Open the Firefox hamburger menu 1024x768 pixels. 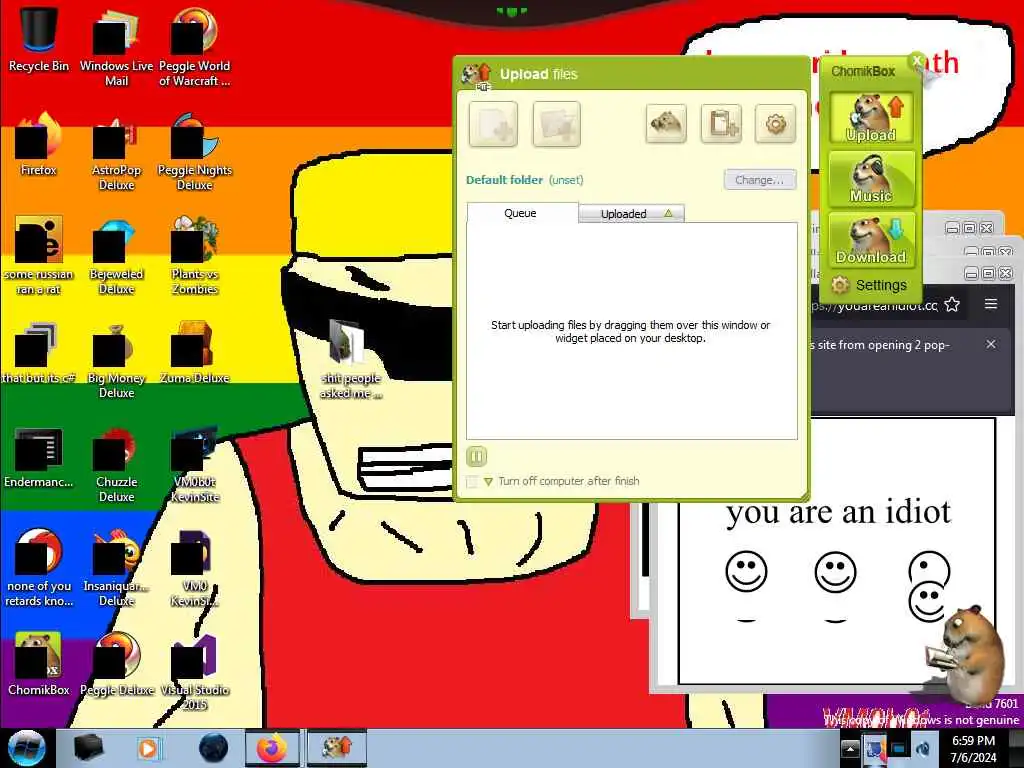point(991,304)
